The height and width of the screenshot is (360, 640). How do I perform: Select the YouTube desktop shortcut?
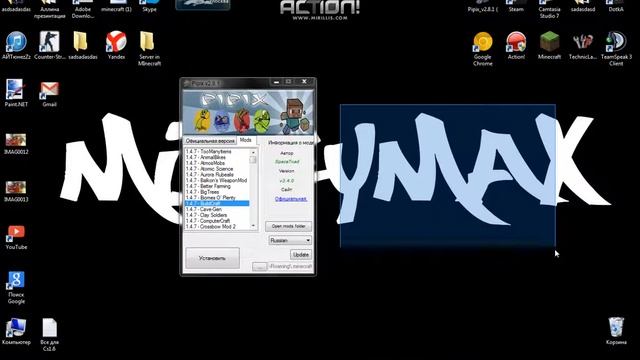point(16,237)
